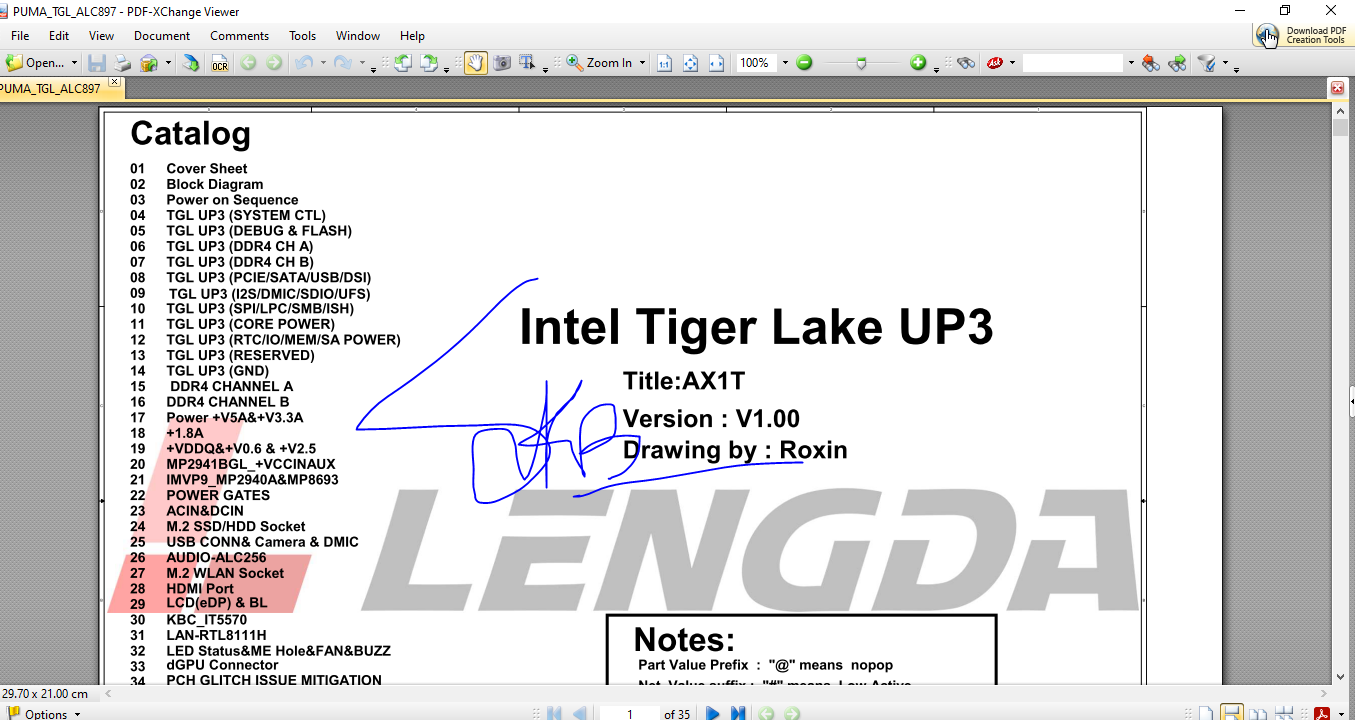Viewport: 1355px width, 720px height.
Task: Open the File menu
Action: (19, 36)
